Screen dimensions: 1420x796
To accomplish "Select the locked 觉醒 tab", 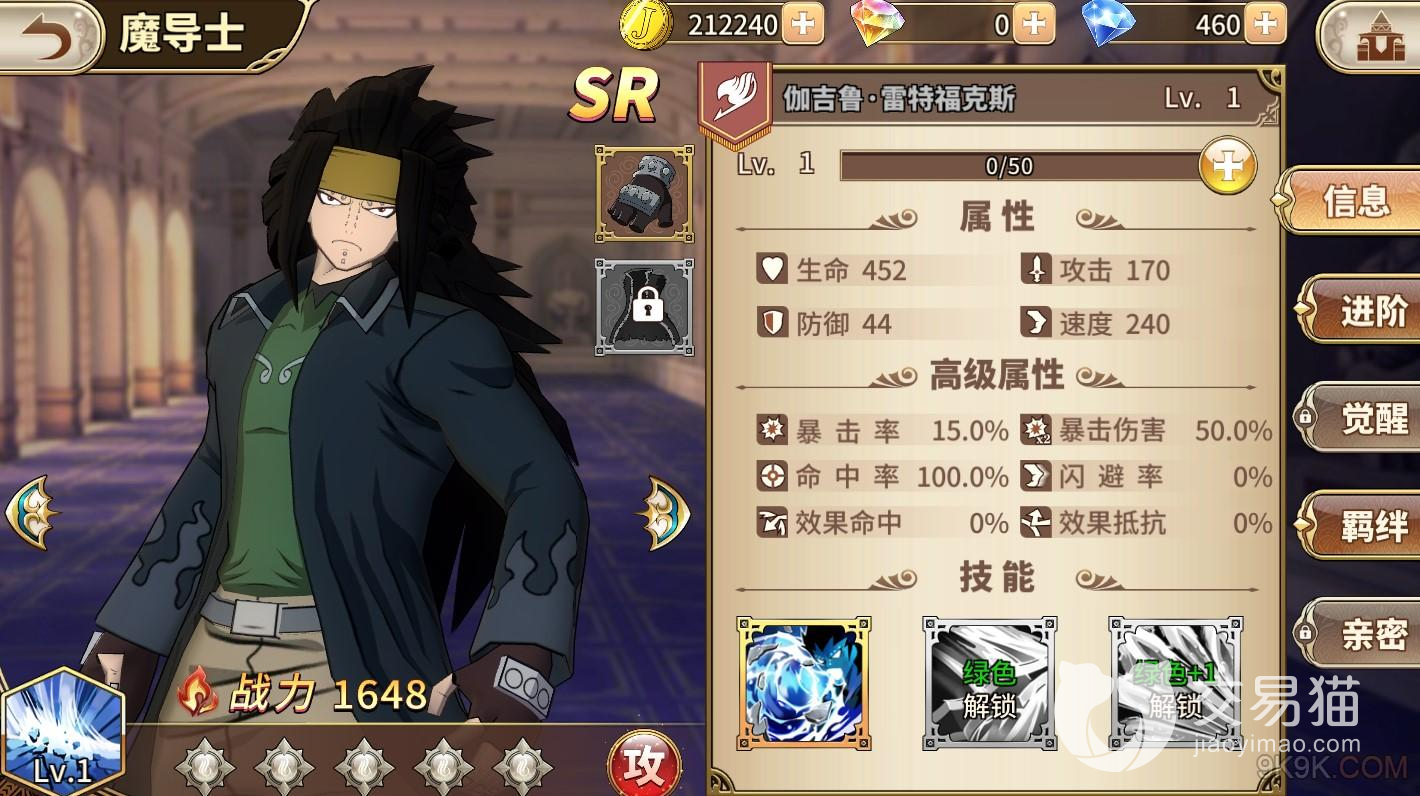I will [1362, 418].
